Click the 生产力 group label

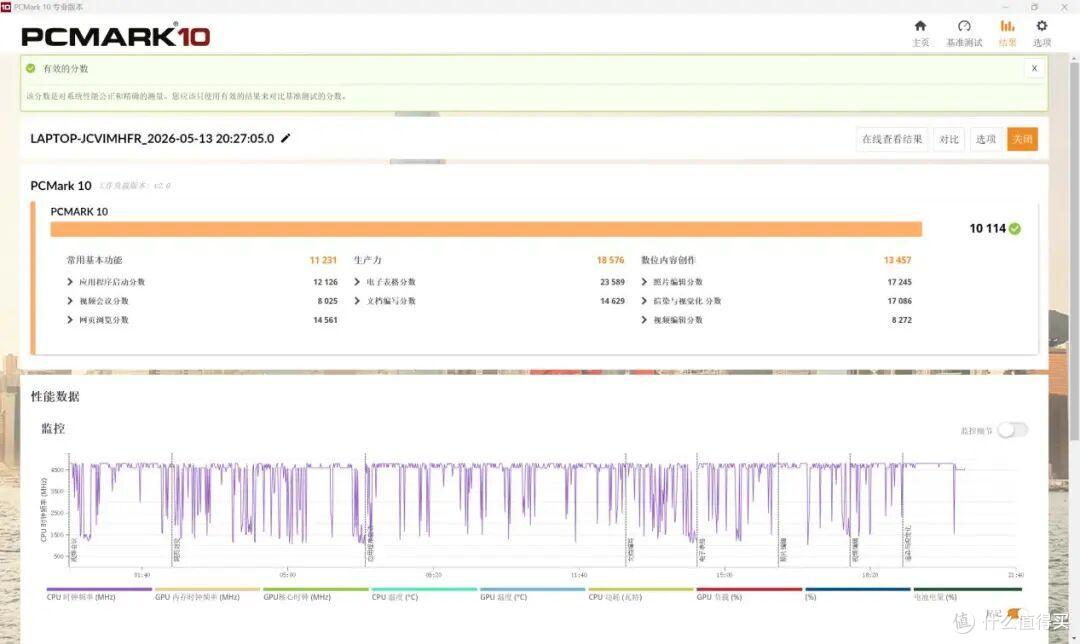point(367,260)
